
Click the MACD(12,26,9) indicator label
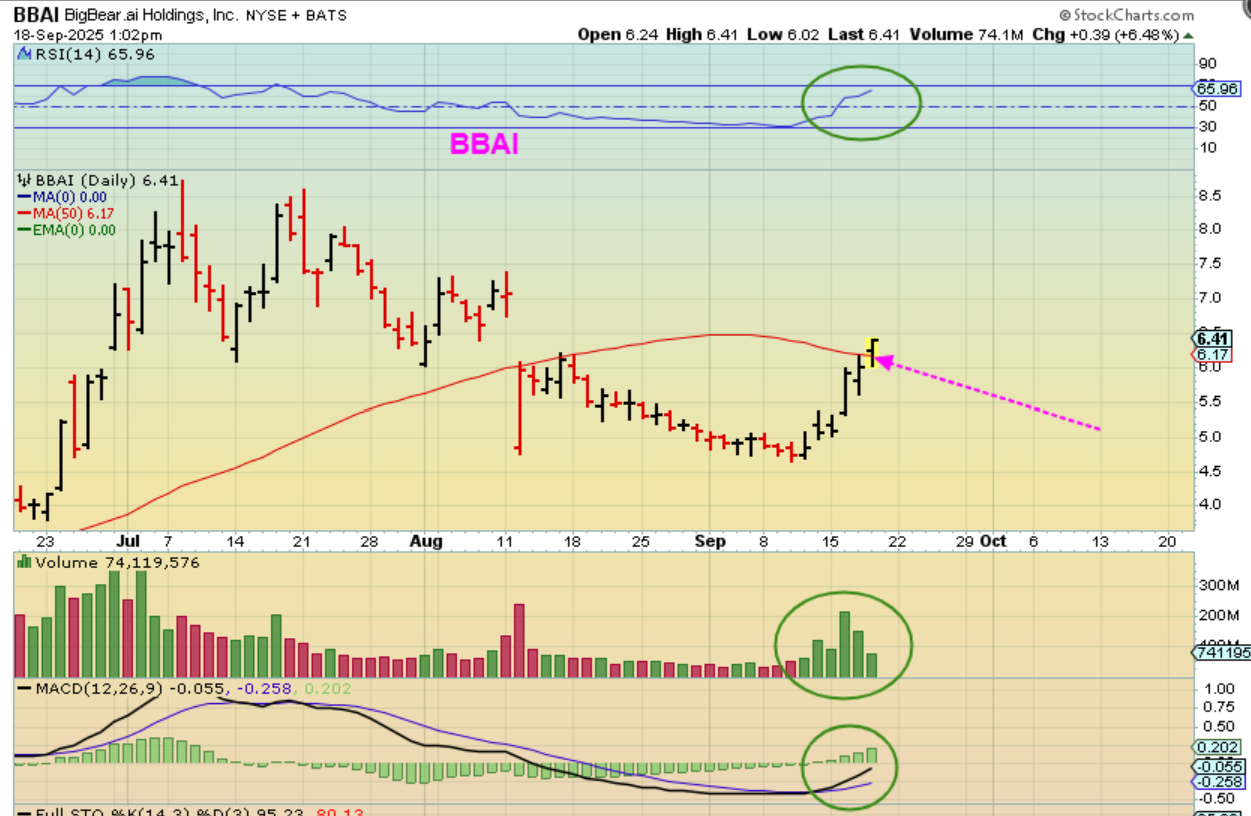click(100, 689)
